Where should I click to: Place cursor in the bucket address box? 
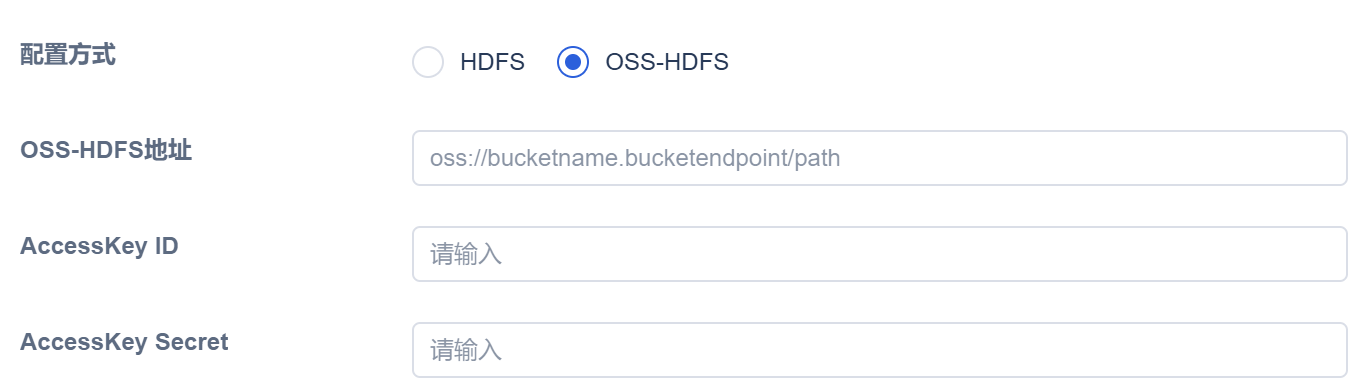click(x=880, y=158)
